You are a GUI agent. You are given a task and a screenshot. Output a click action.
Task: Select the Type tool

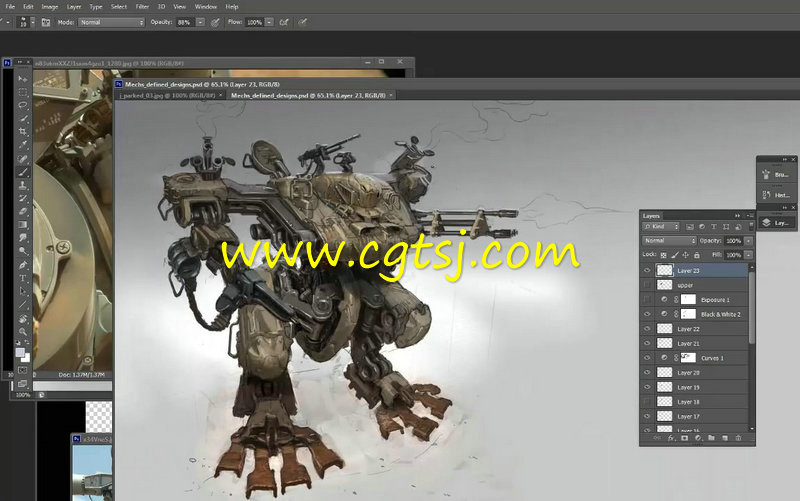(x=22, y=278)
